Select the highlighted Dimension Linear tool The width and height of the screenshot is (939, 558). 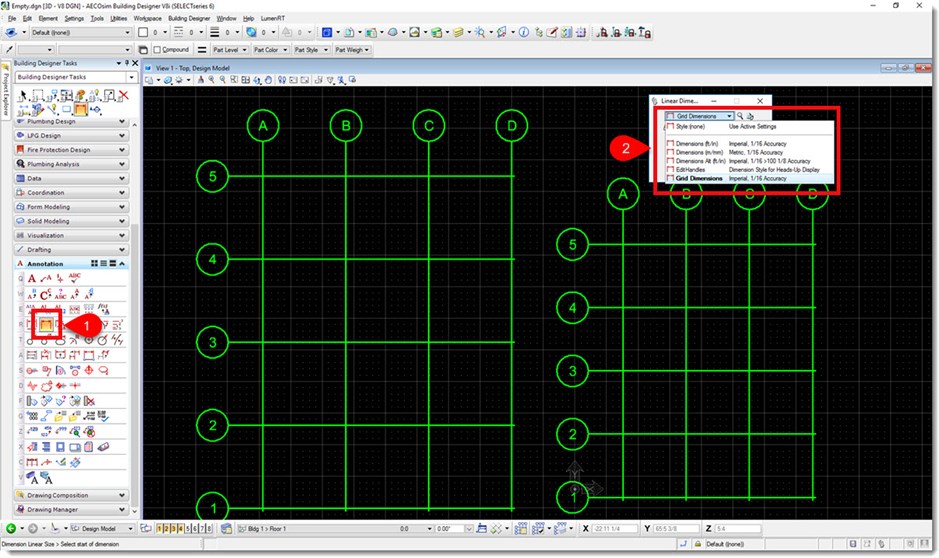[x=46, y=325]
